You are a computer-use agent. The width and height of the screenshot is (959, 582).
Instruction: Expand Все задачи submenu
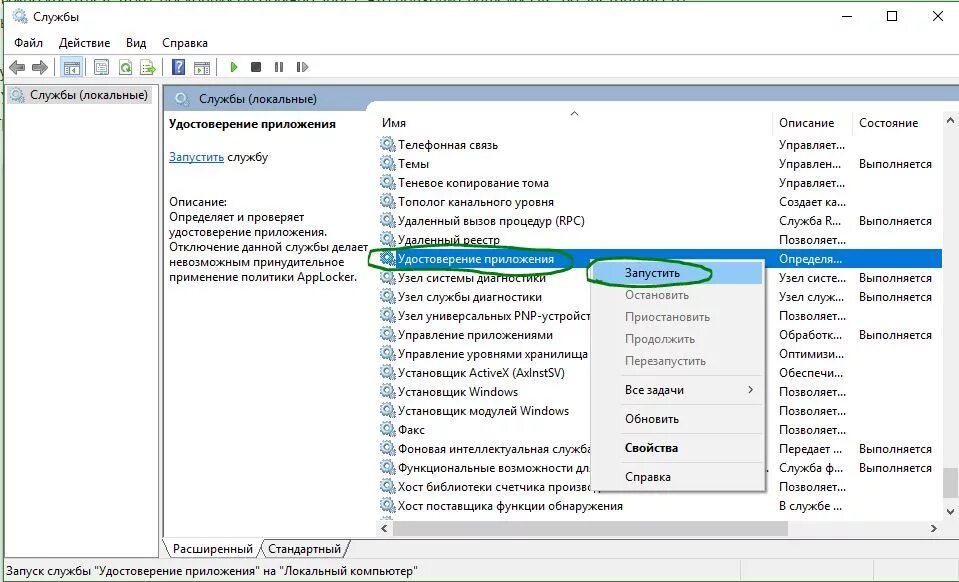click(677, 390)
